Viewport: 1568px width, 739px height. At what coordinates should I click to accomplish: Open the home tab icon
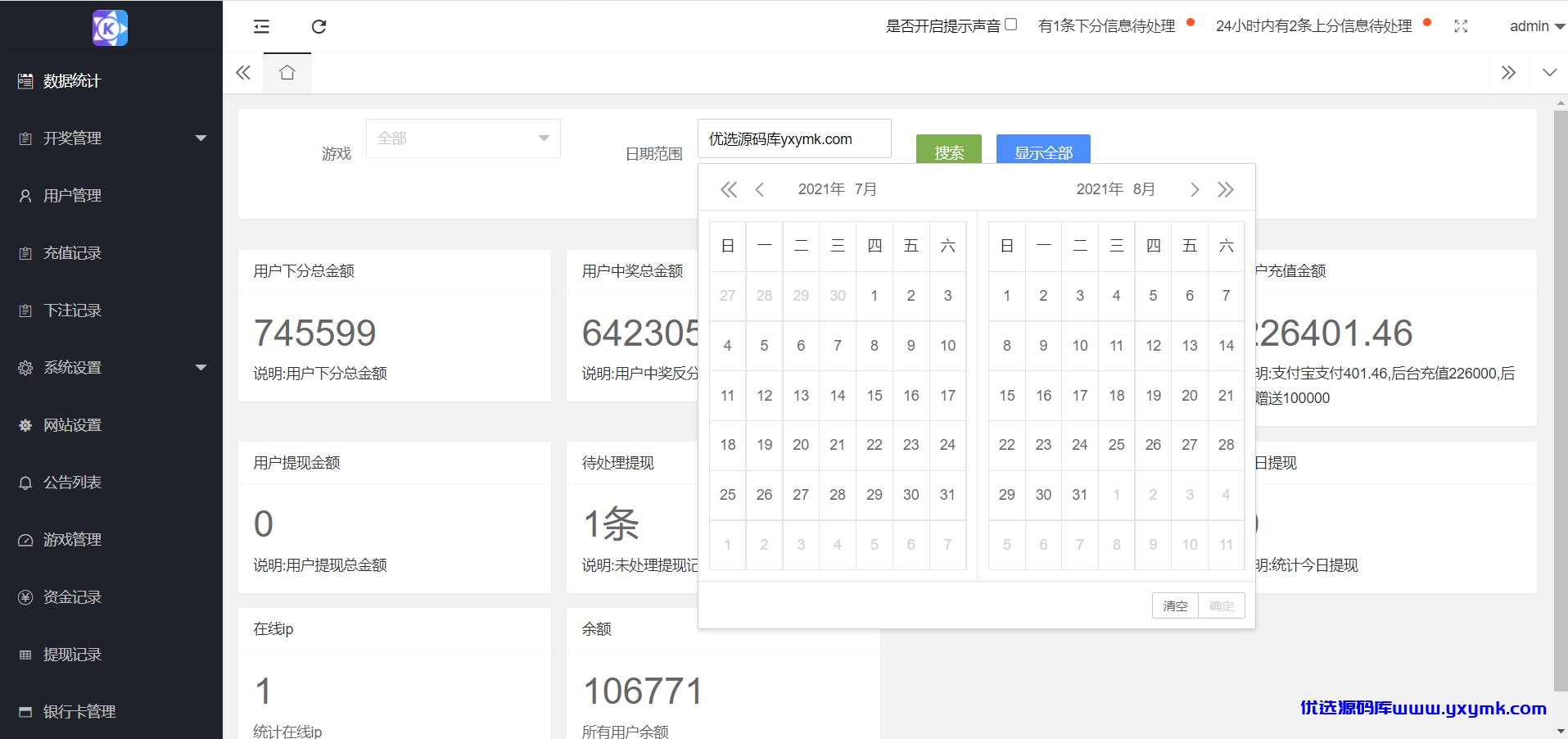pos(287,73)
